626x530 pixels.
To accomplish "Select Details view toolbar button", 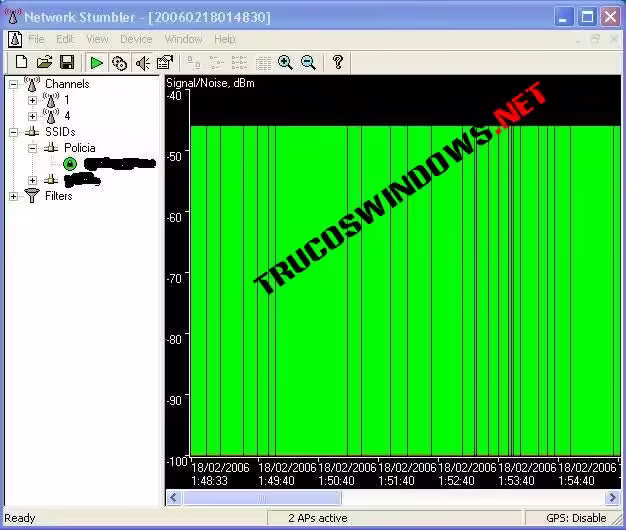I will [x=263, y=63].
